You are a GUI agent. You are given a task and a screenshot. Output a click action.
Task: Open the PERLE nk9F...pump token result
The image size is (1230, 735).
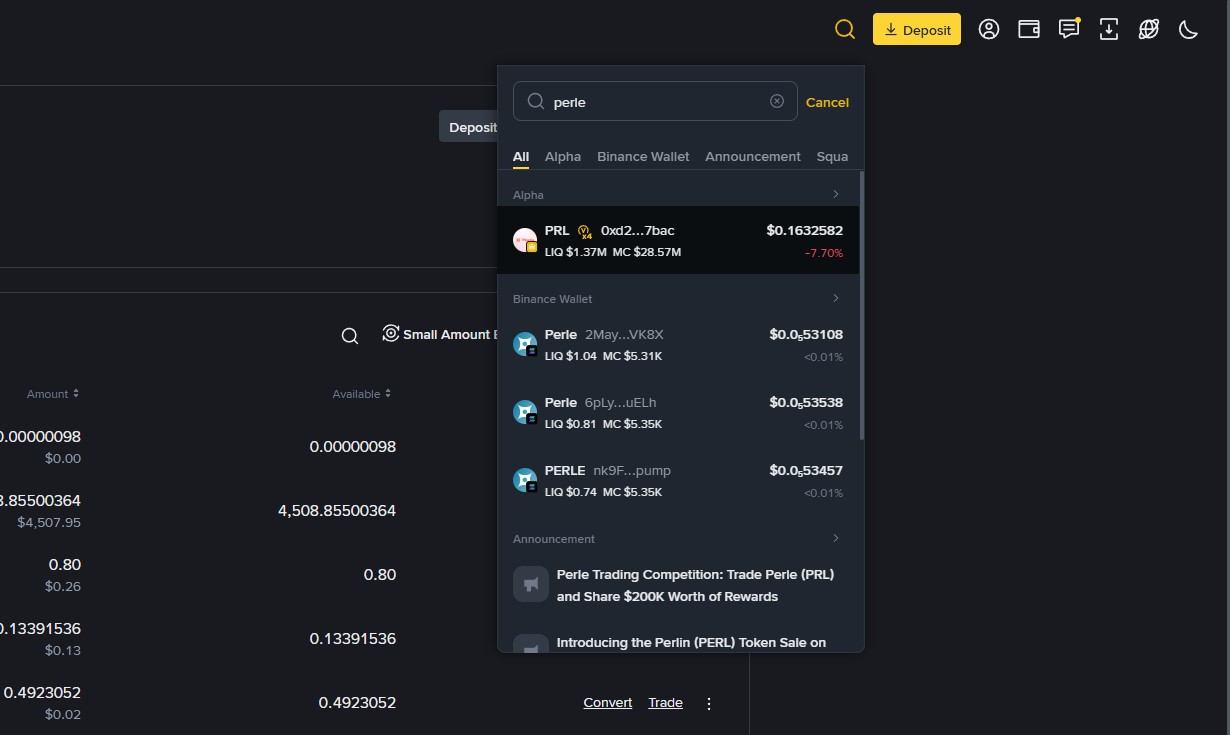coord(677,480)
